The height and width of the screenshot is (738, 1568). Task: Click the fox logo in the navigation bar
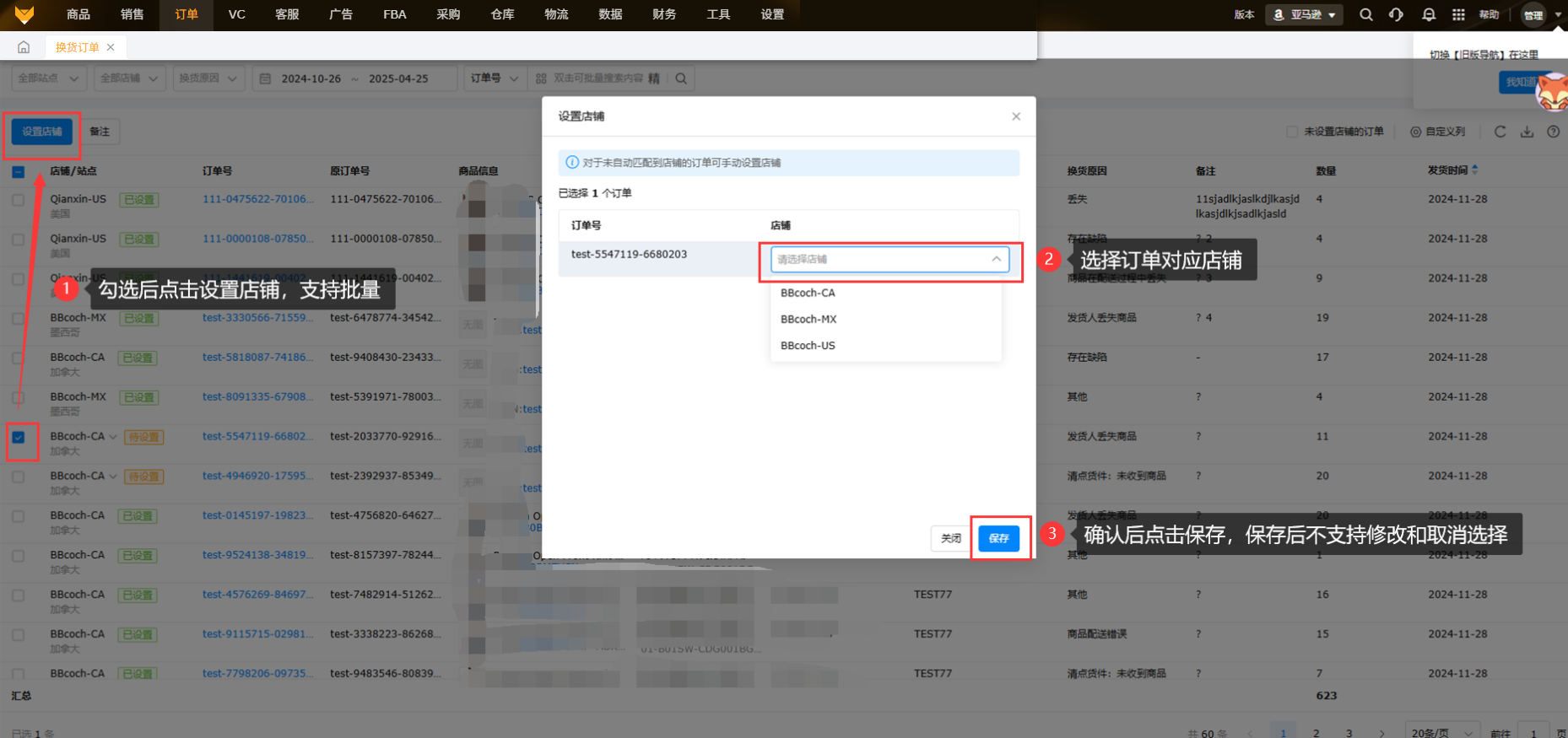[24, 14]
